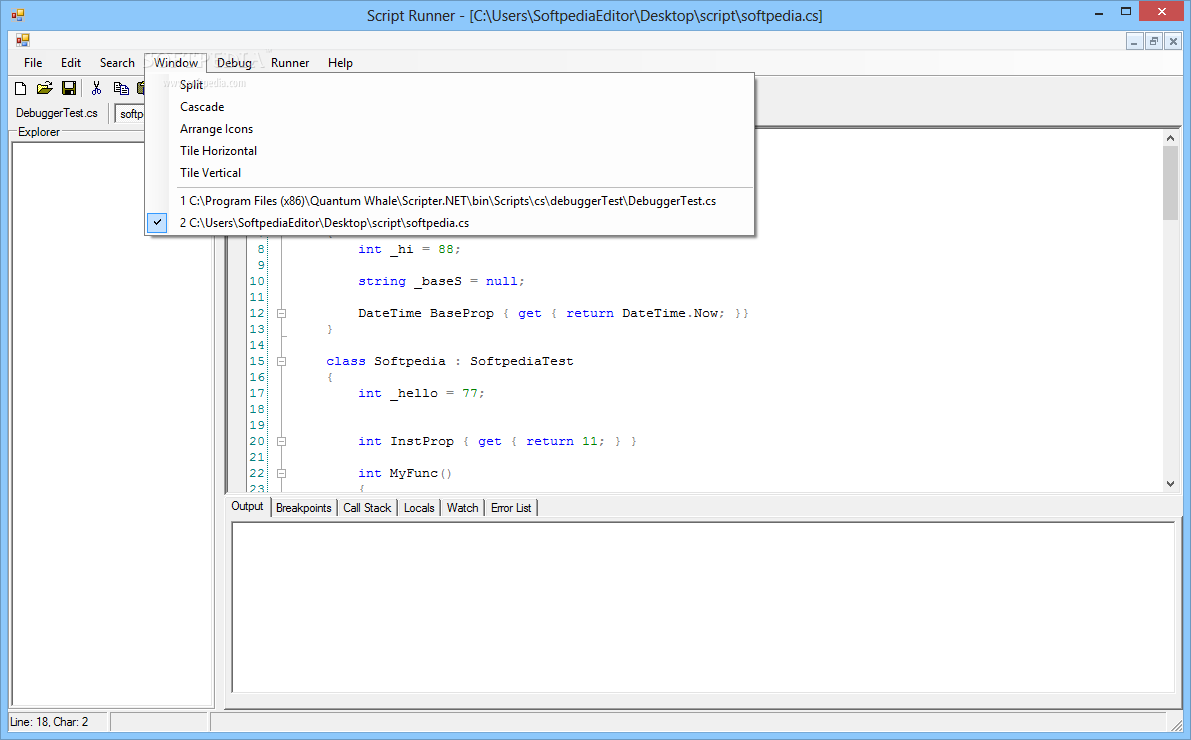1191x740 pixels.
Task: Click the Script Runner title bar app icon
Action: coord(17,14)
